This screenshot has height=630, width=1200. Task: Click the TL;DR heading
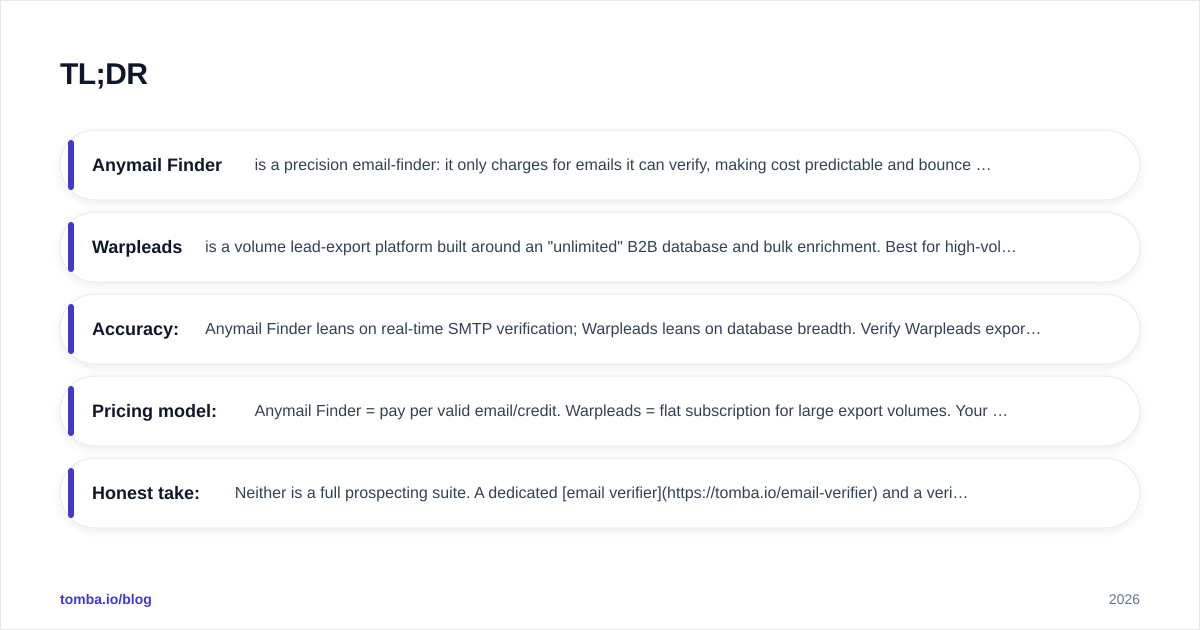[x=104, y=74]
